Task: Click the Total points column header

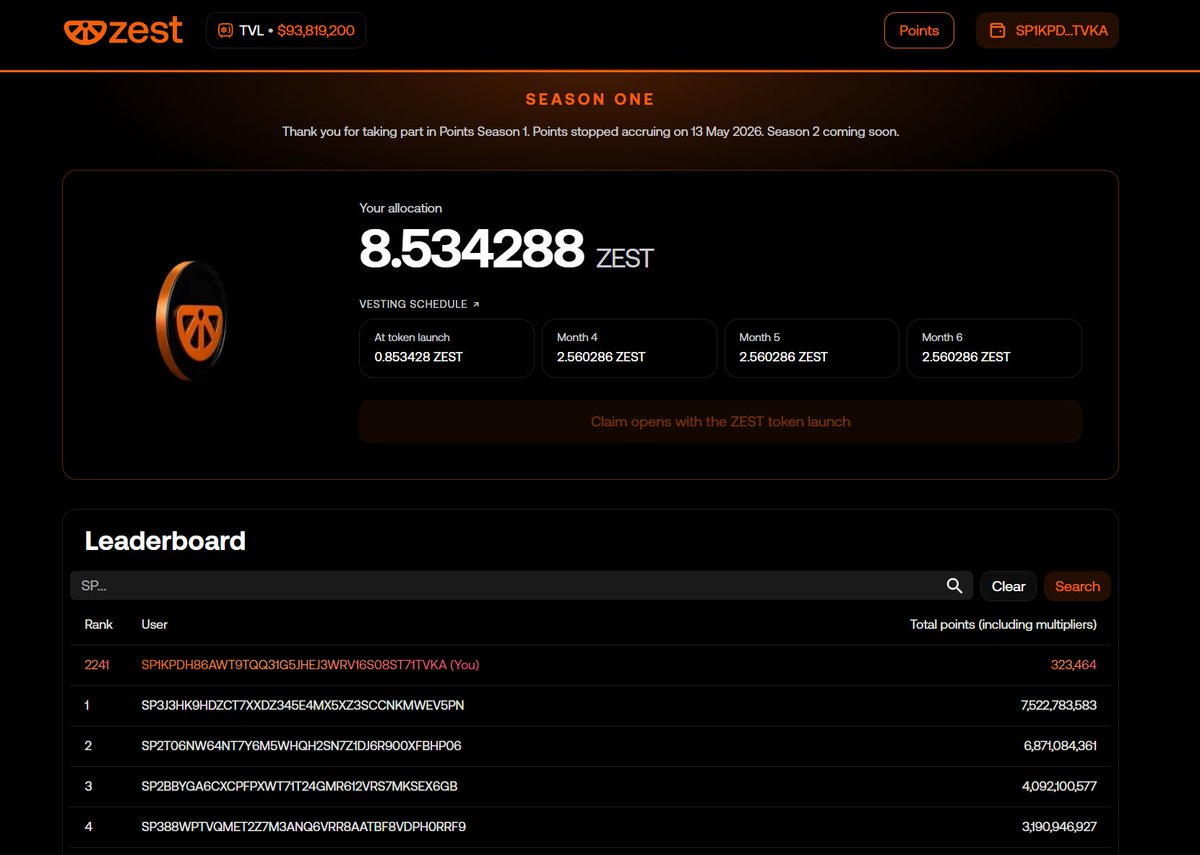Action: point(1003,624)
